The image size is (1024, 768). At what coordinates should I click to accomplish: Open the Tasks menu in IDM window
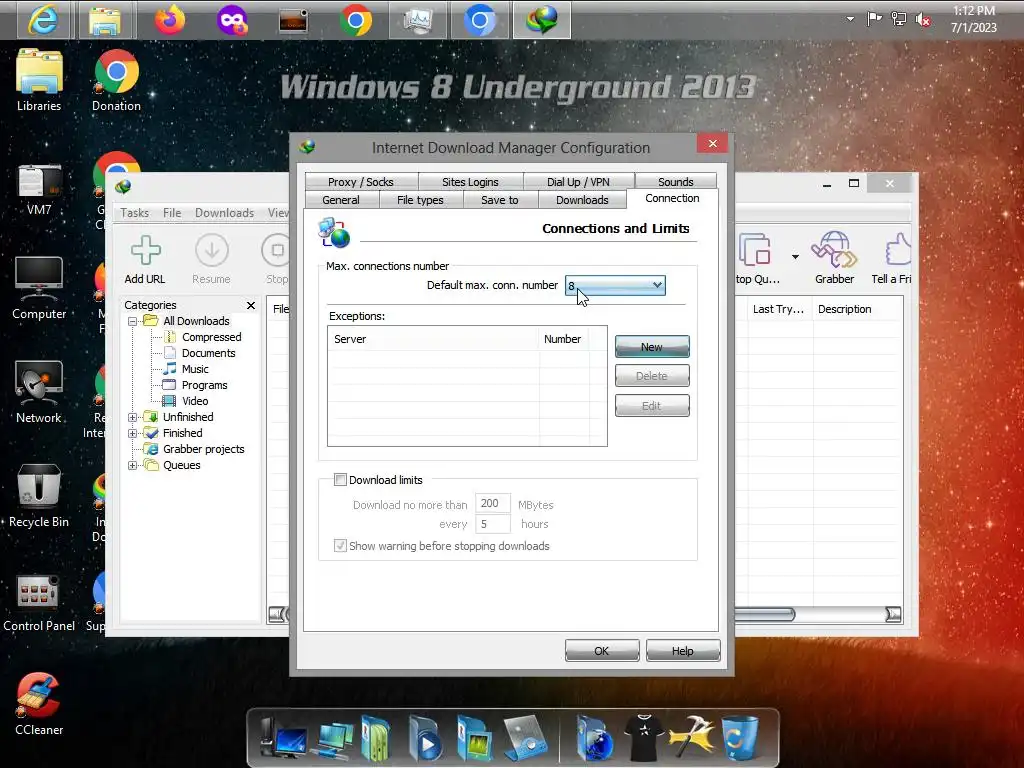[135, 213]
